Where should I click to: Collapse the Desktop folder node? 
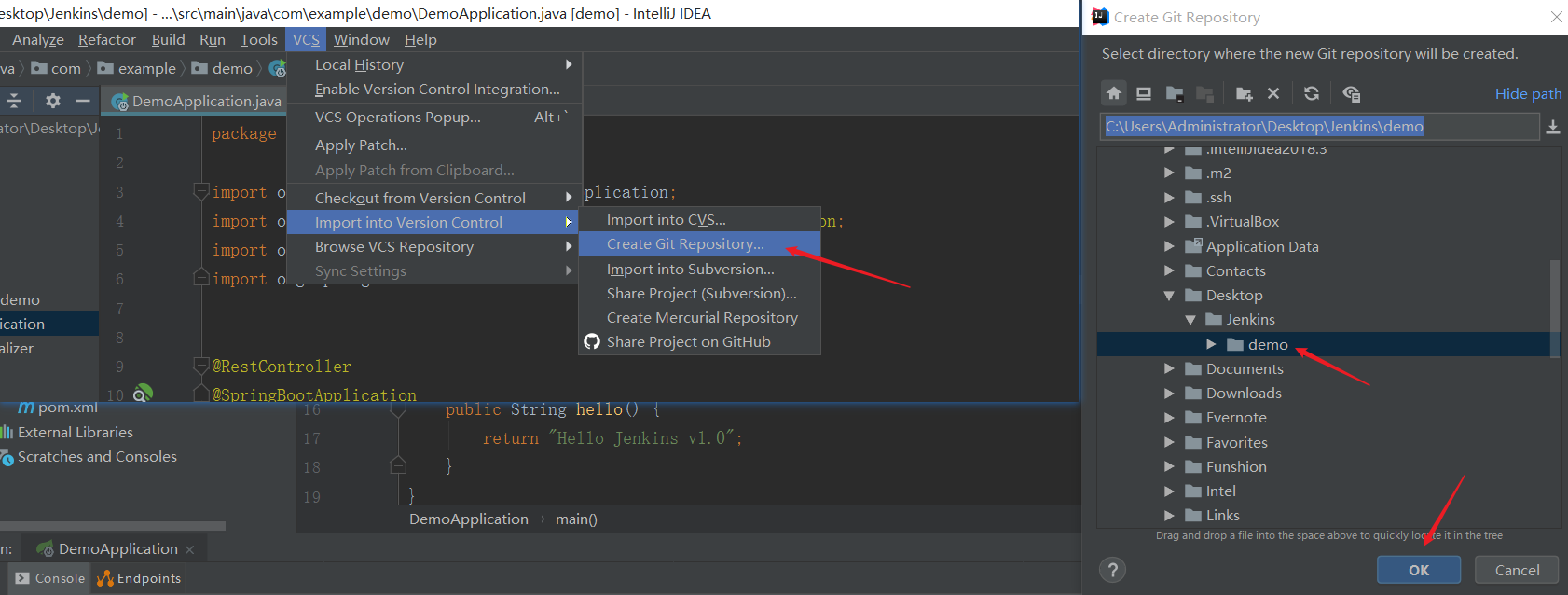click(x=1169, y=296)
